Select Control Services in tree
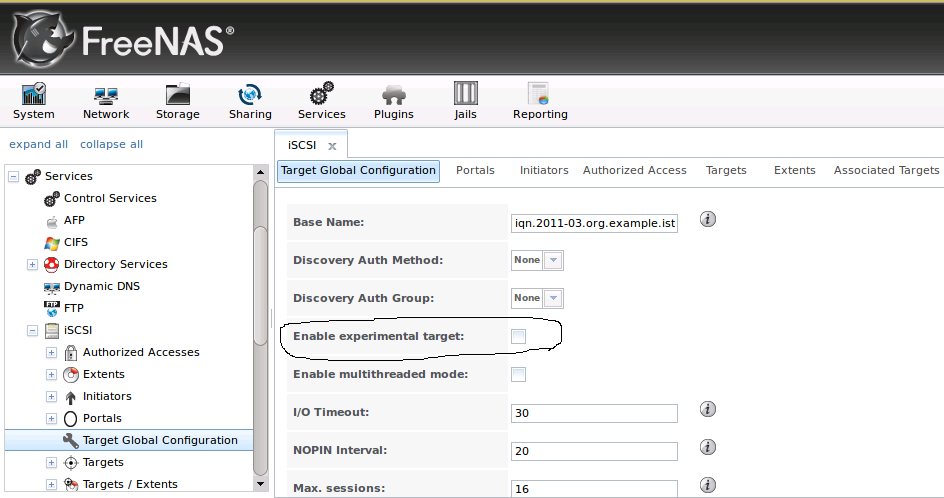Image resolution: width=944 pixels, height=498 pixels. click(110, 198)
